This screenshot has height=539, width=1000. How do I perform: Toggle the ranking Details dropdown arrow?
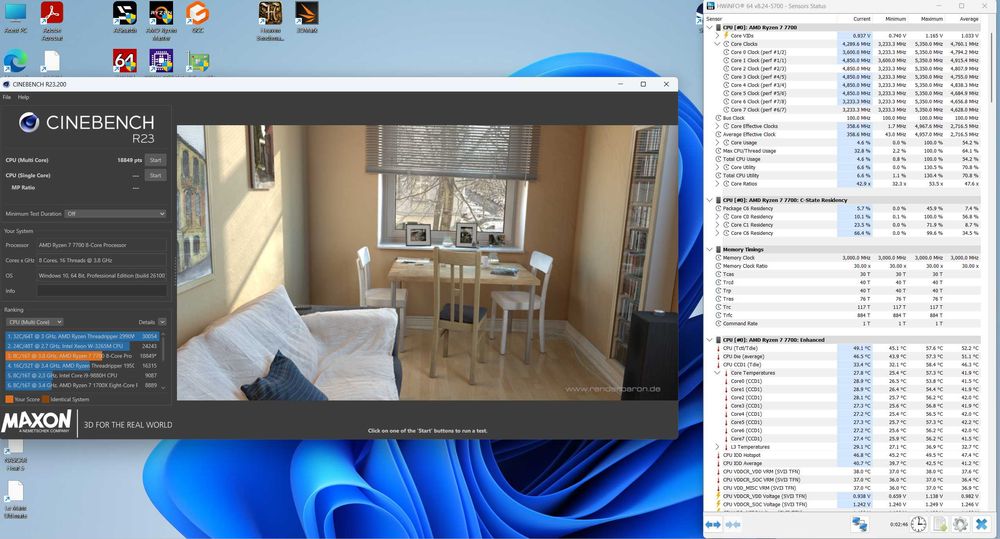coord(162,322)
